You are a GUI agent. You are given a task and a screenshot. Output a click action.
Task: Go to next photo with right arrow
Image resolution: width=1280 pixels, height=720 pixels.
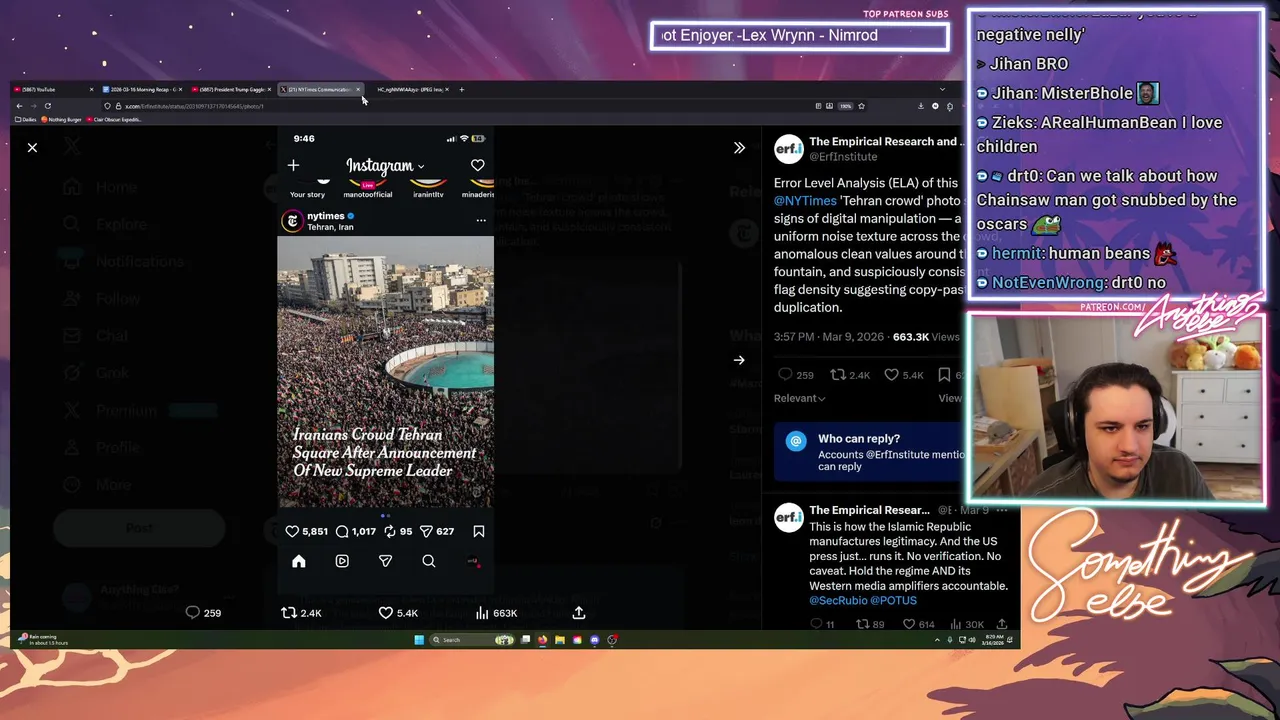pos(739,360)
